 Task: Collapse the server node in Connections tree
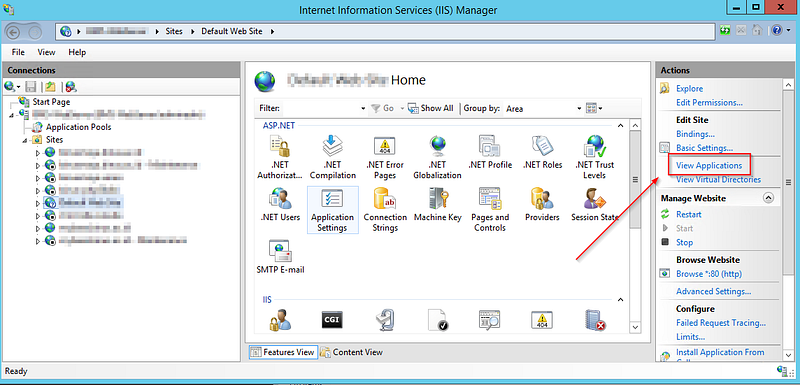click(12, 114)
